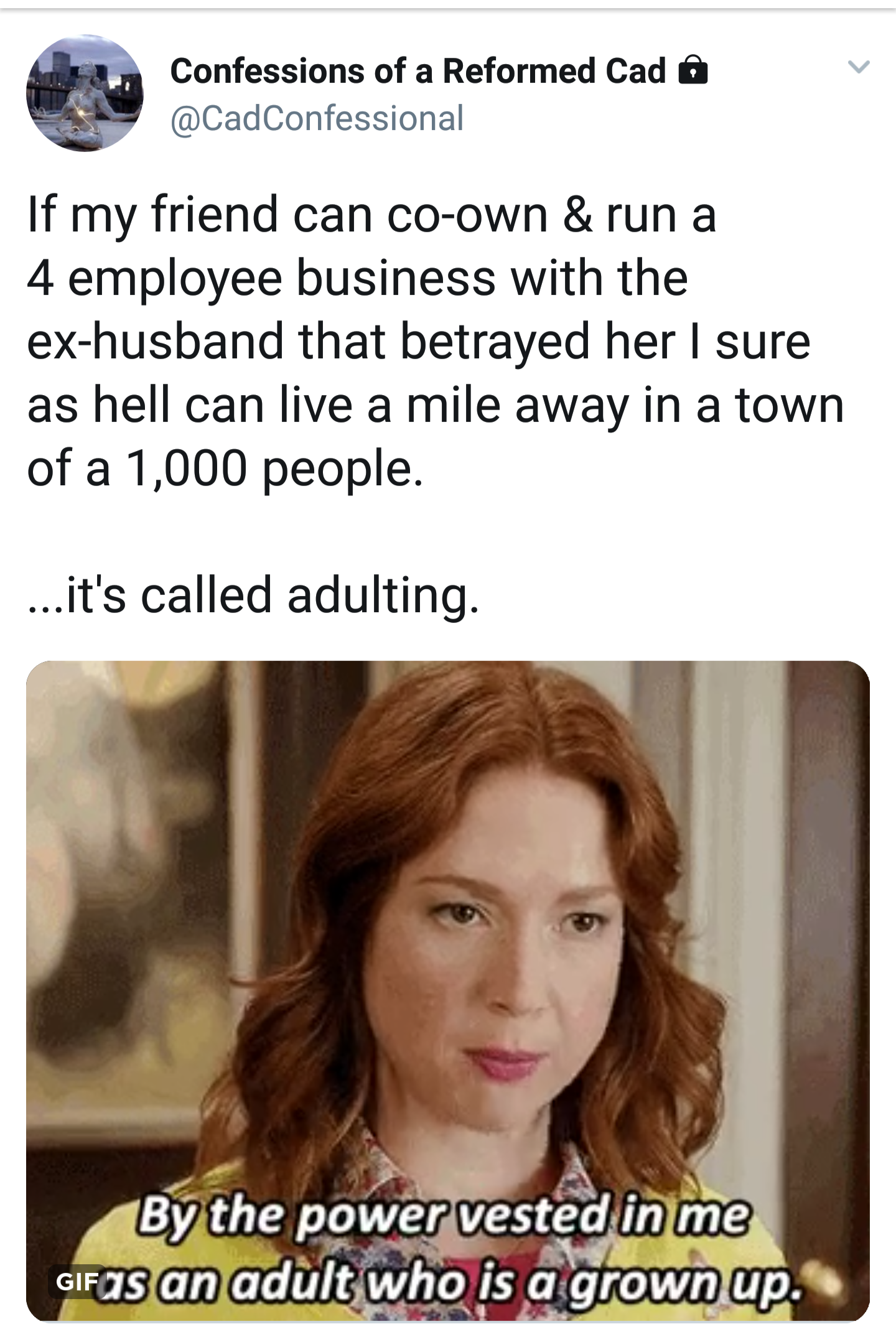Open the tweet options chevron menu

coord(859,67)
